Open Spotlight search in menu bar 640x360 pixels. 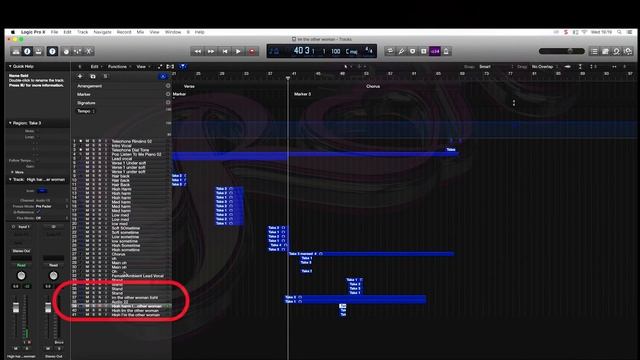tap(619, 32)
